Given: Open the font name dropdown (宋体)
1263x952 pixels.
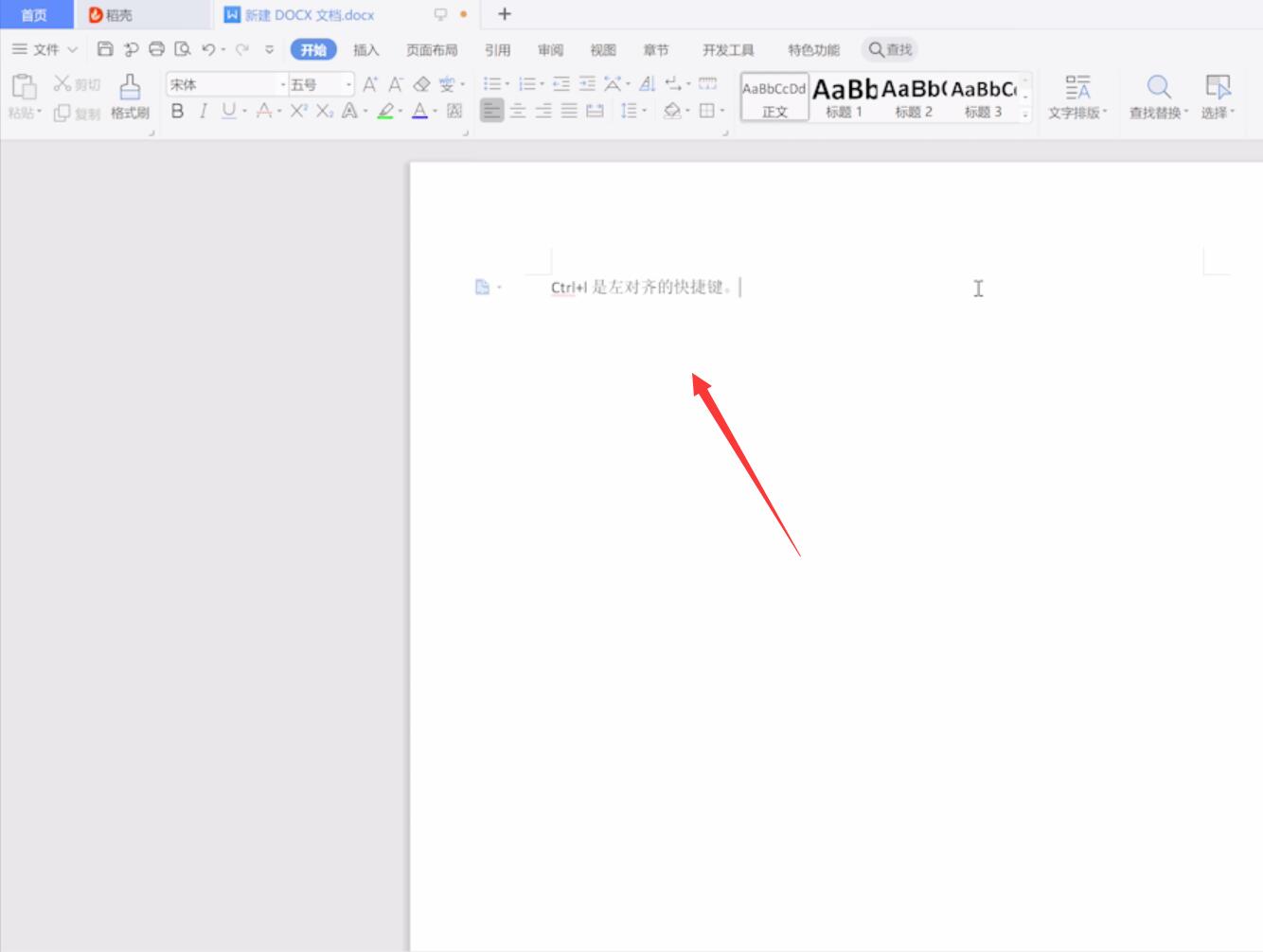Looking at the screenshot, I should [x=282, y=85].
